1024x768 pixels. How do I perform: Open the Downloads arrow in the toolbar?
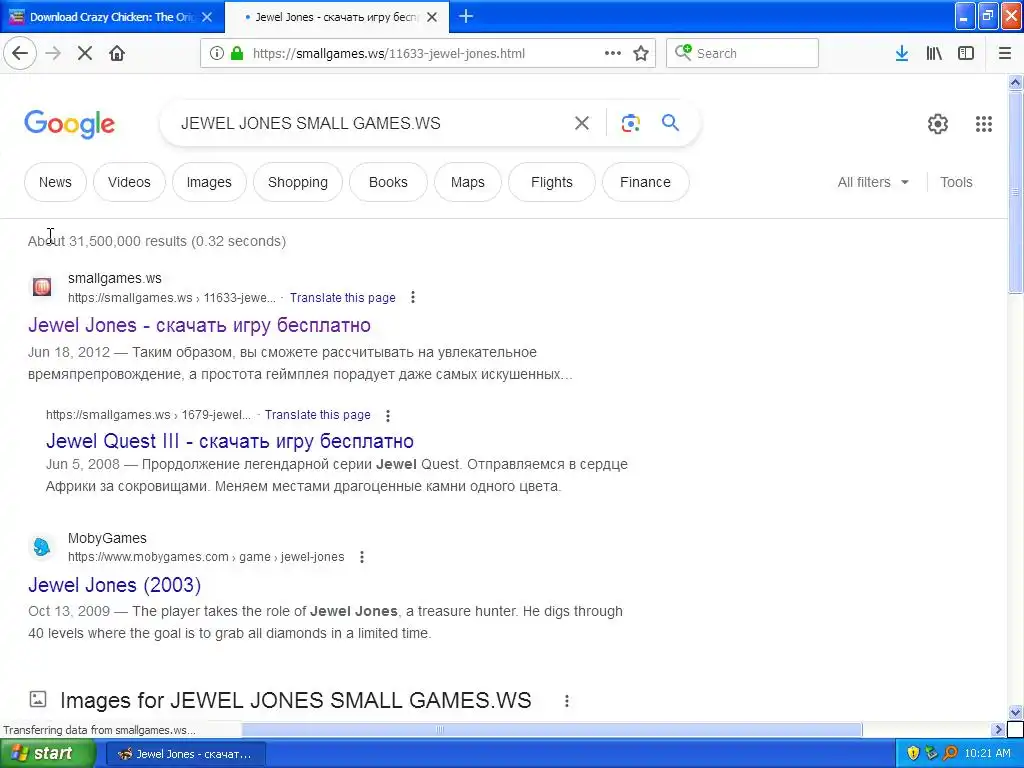point(902,54)
